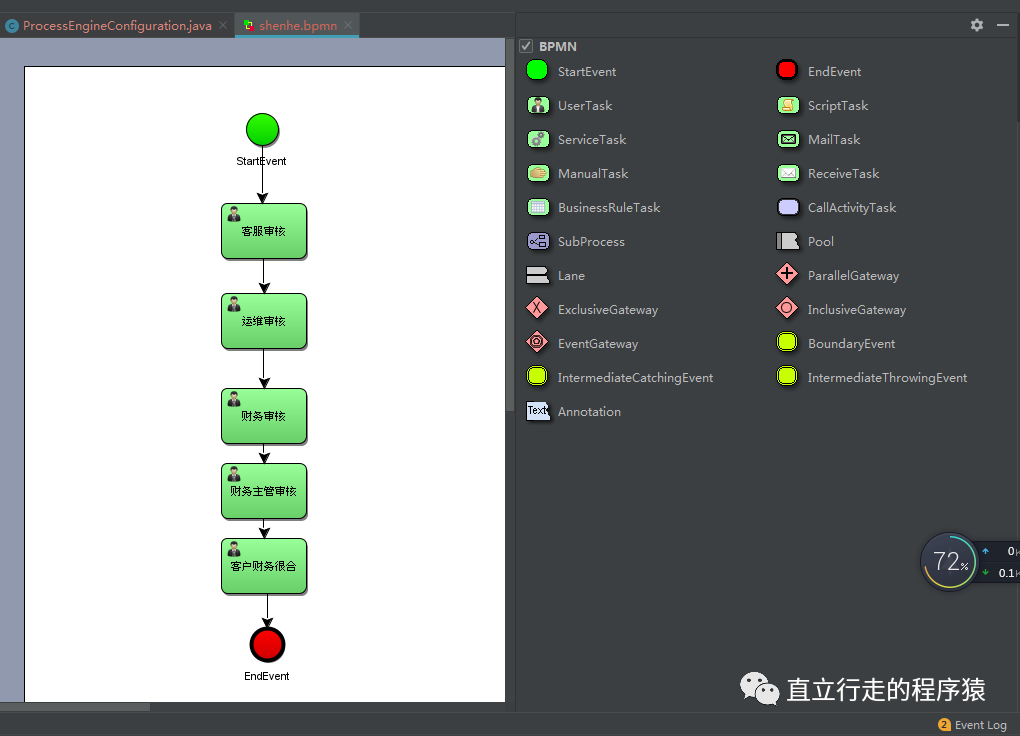Select the Annotation tool icon

pyautogui.click(x=537, y=411)
